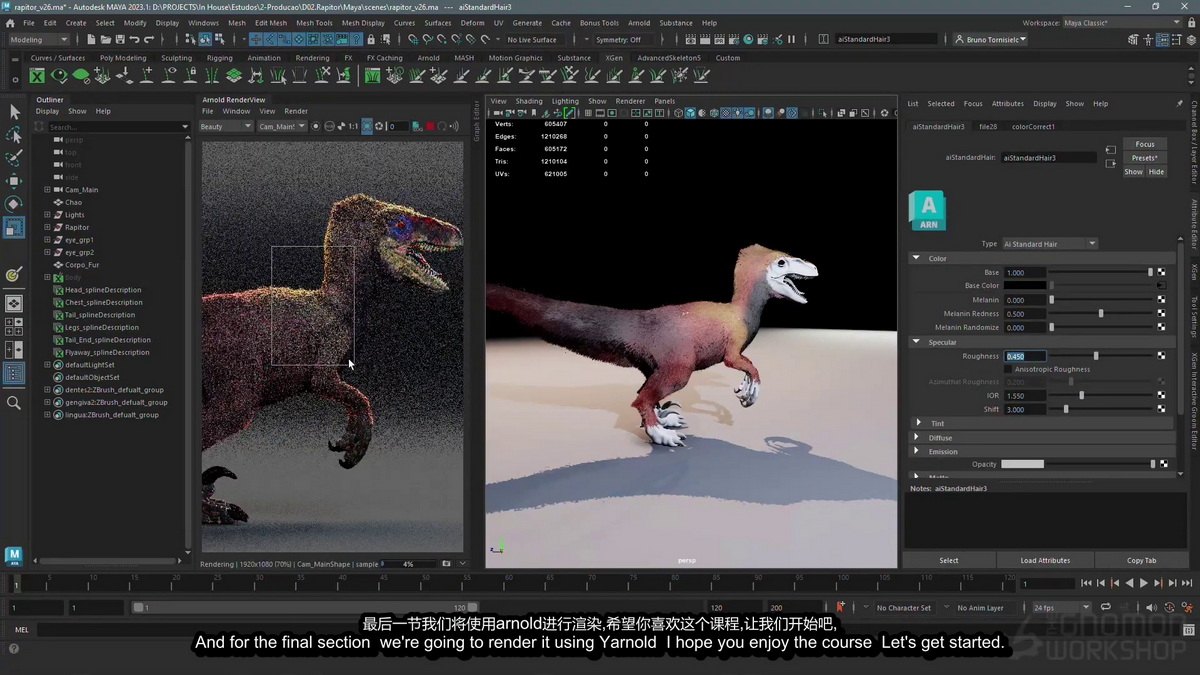This screenshot has height=675, width=1200.
Task: Open the Mesh Tools menu
Action: click(x=314, y=23)
